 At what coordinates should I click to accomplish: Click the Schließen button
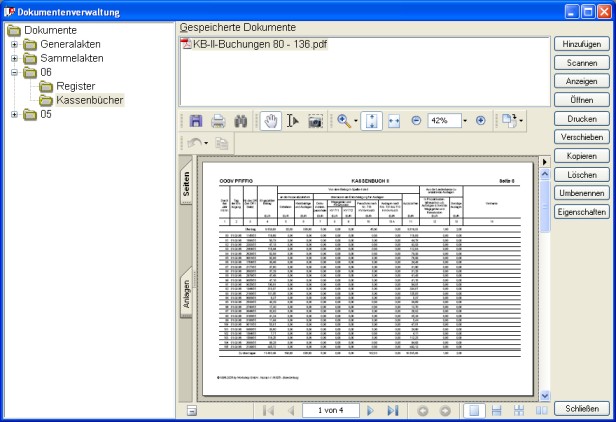582,408
